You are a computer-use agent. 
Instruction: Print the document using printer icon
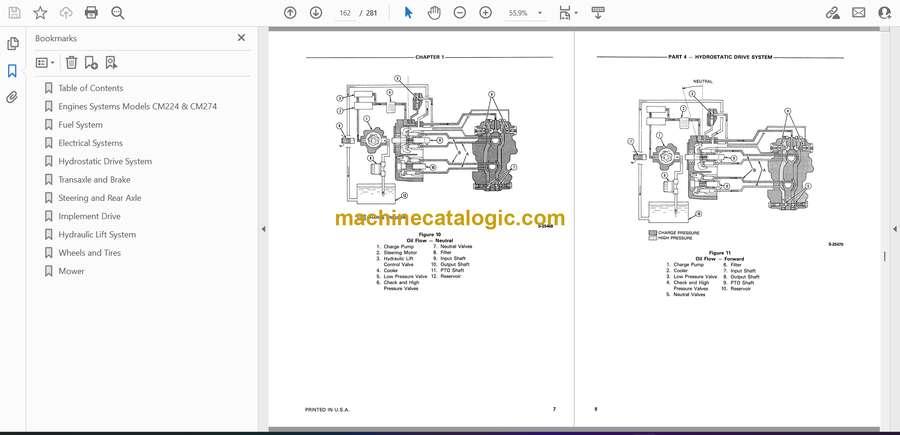[x=92, y=13]
